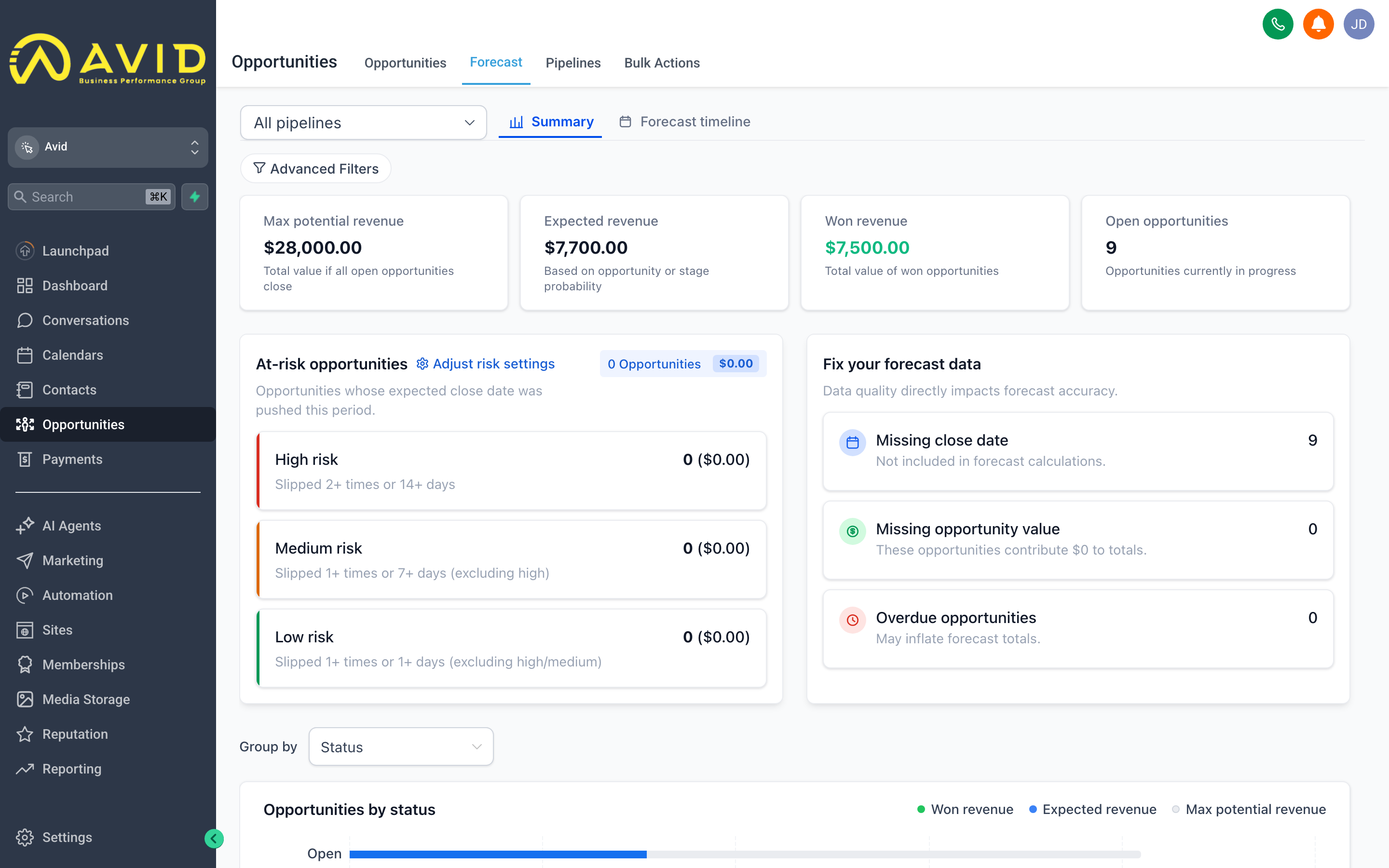Click the green phone call icon
Image resolution: width=1389 pixels, height=868 pixels.
[x=1278, y=24]
